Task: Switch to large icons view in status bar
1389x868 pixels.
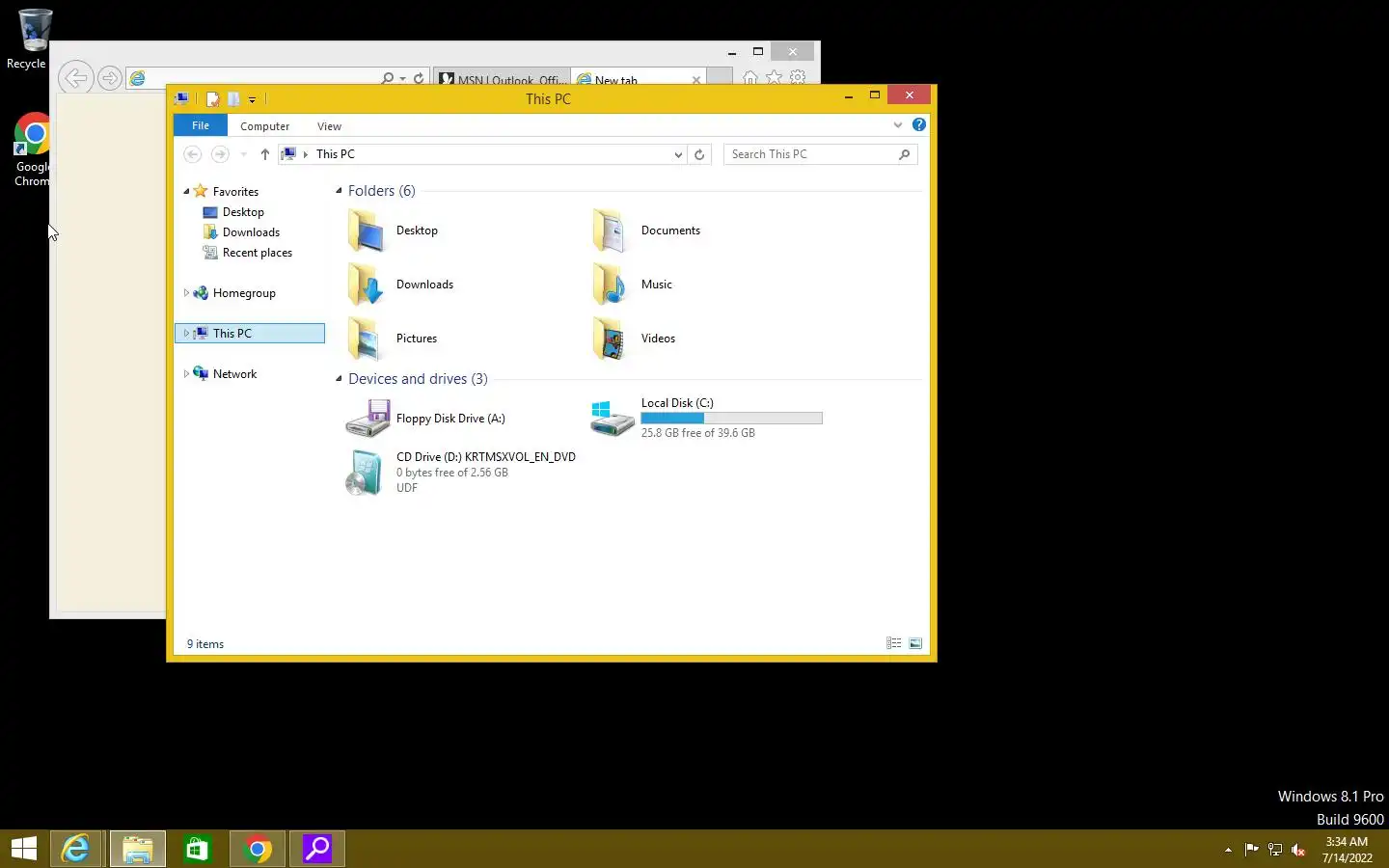Action: click(915, 643)
